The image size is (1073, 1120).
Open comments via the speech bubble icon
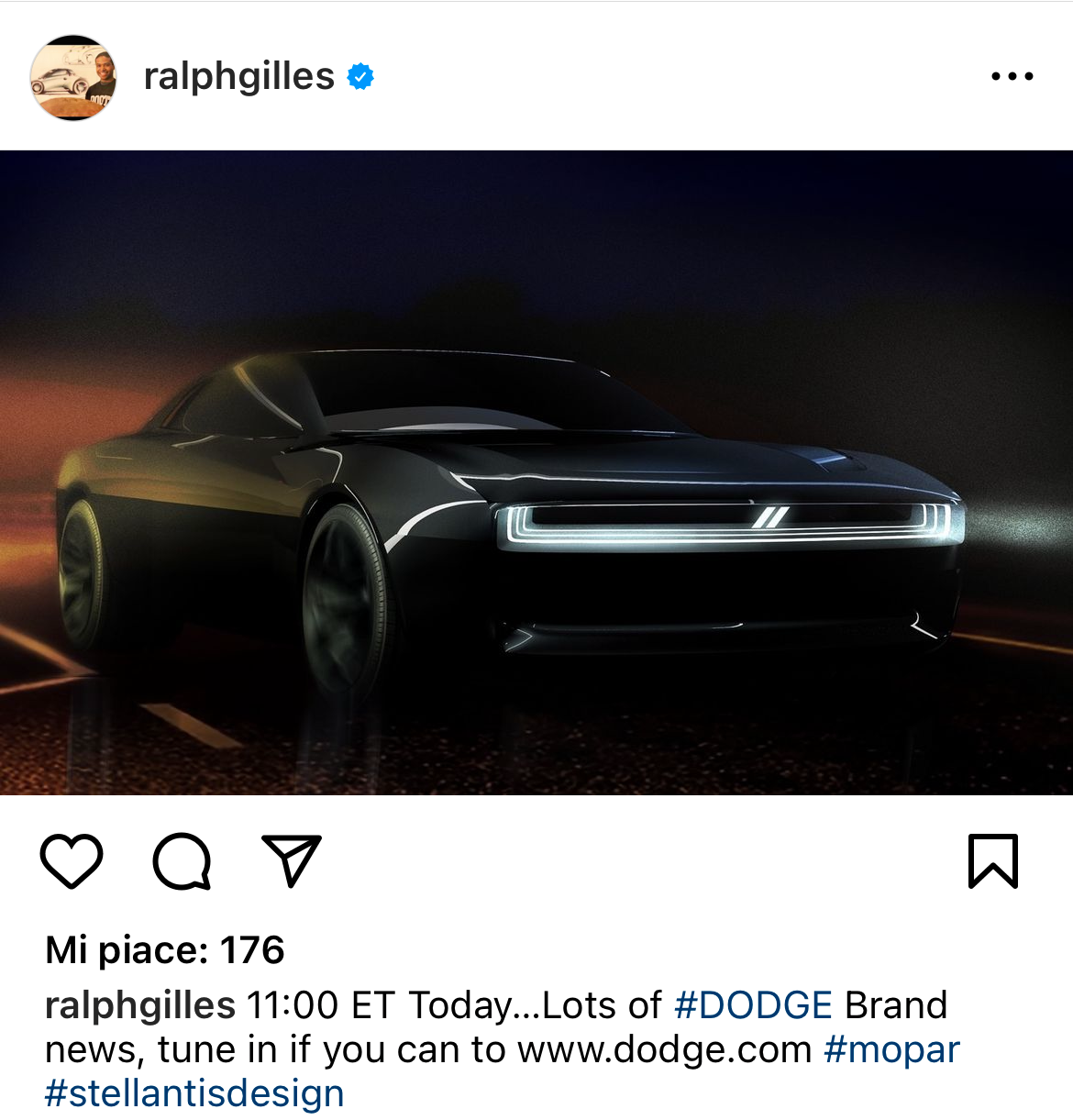click(x=182, y=861)
